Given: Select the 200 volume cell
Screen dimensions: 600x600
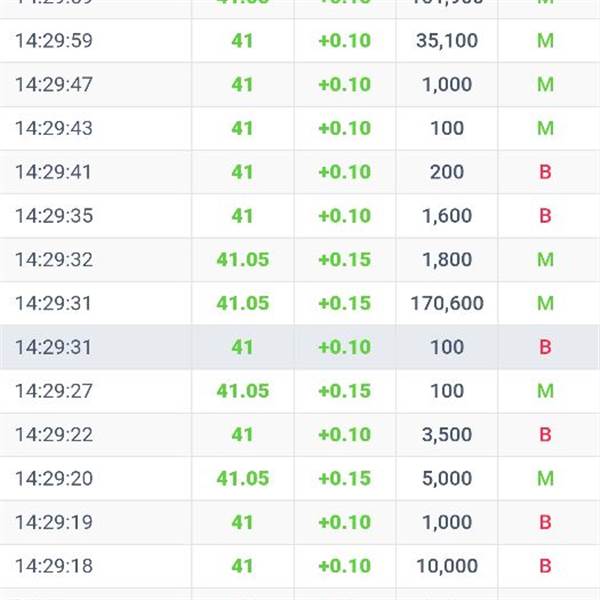Looking at the screenshot, I should point(447,172).
